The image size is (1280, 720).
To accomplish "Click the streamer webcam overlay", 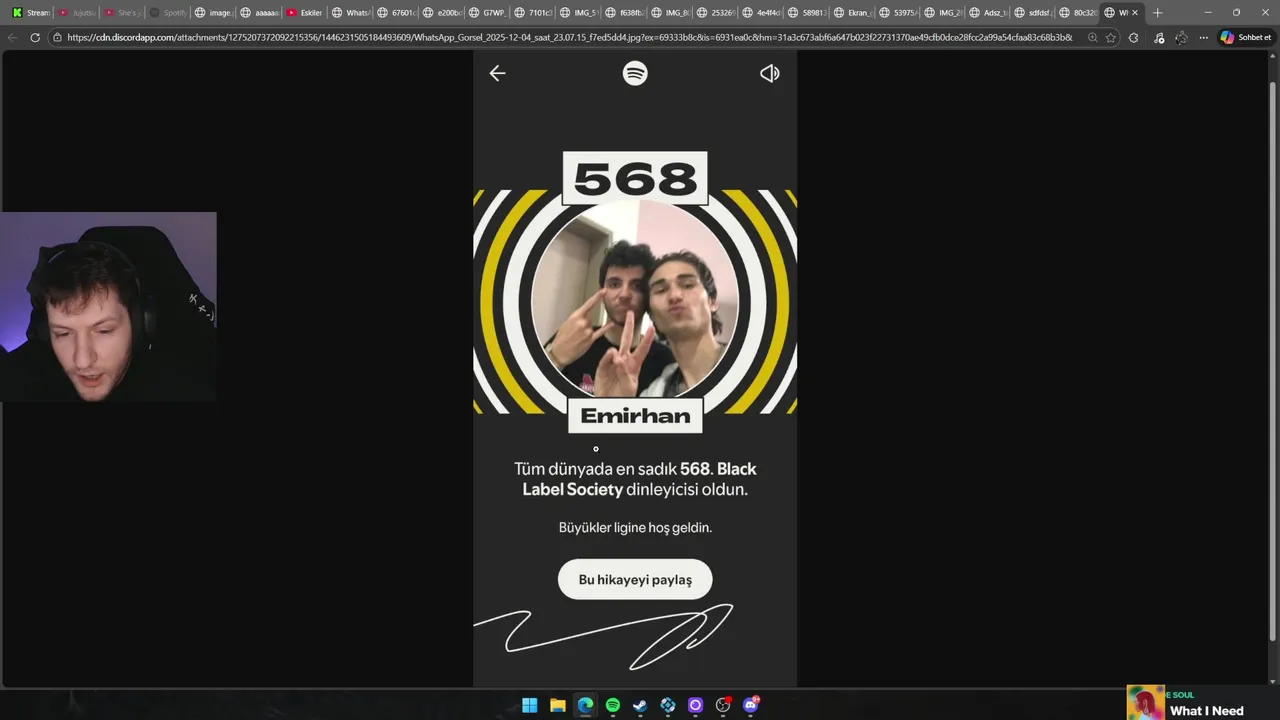I will [x=108, y=306].
